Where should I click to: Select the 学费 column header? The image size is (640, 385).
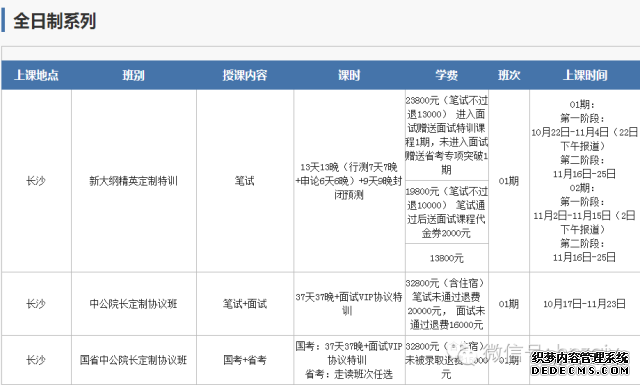(x=447, y=75)
